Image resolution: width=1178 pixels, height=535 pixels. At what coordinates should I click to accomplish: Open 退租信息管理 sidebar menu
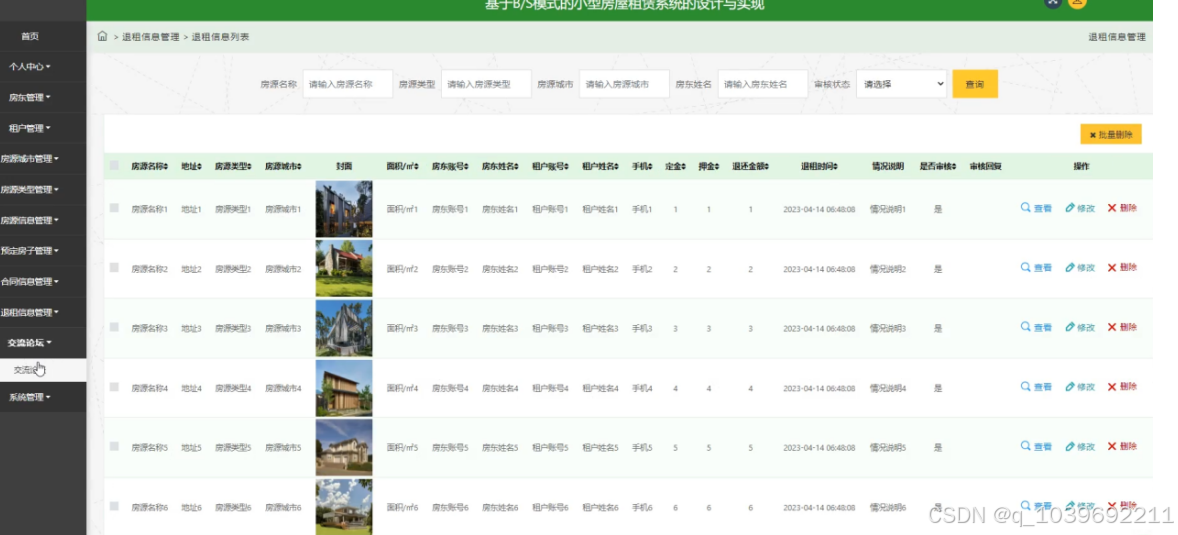click(x=30, y=313)
